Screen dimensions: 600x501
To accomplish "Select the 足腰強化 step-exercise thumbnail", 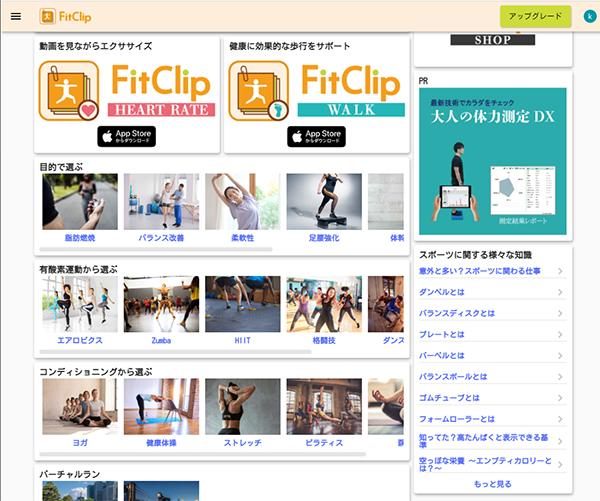I will (x=324, y=202).
